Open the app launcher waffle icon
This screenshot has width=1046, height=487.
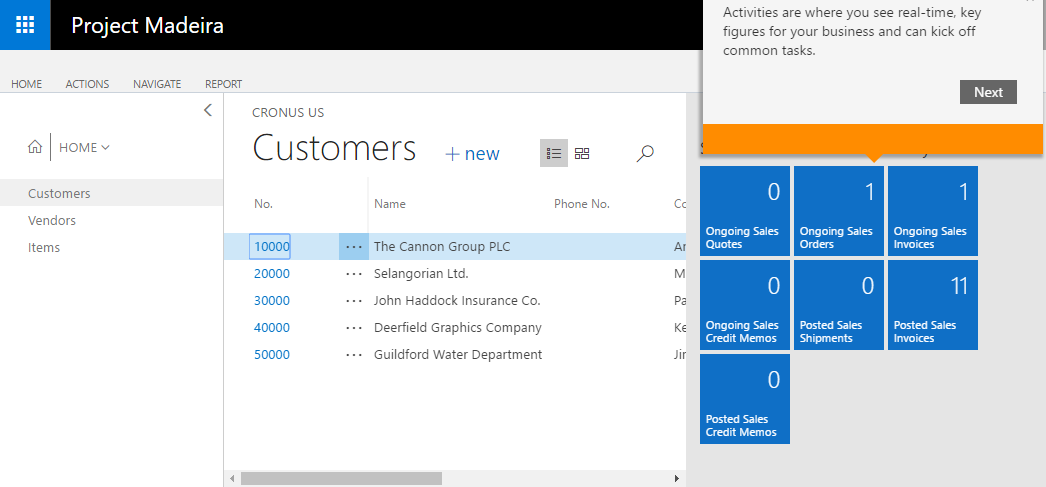[25, 25]
